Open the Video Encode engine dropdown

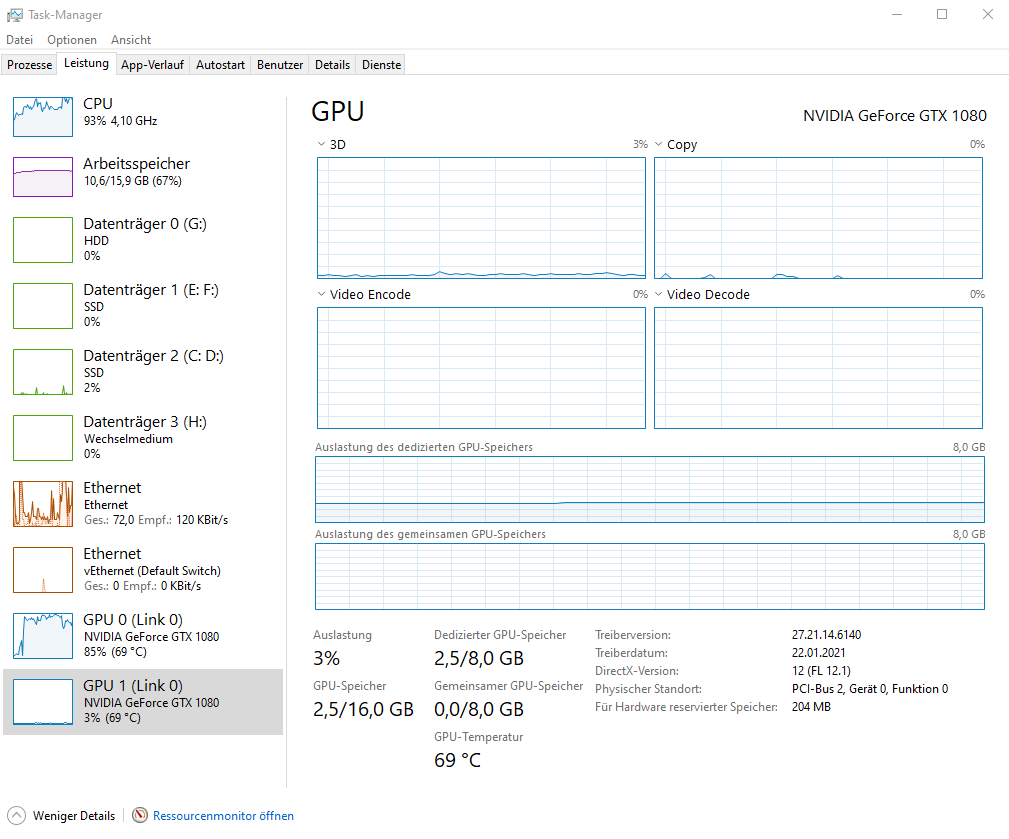pos(321,294)
